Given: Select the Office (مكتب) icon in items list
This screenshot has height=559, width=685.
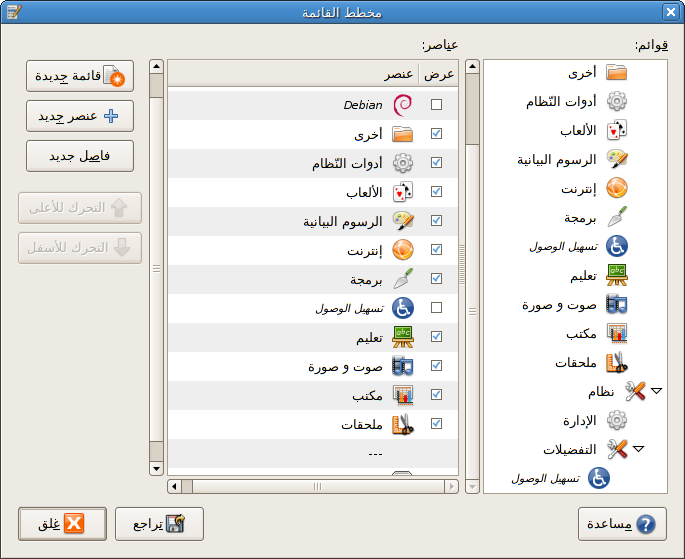Looking at the screenshot, I should click(402, 395).
